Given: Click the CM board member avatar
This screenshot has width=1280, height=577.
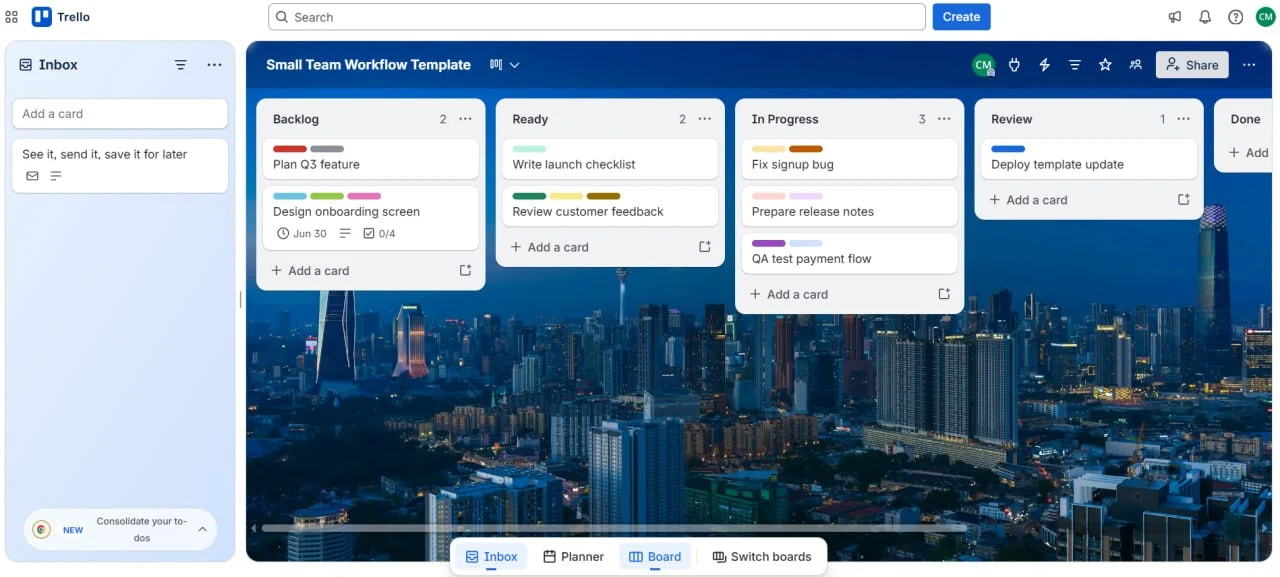Looking at the screenshot, I should [x=984, y=65].
